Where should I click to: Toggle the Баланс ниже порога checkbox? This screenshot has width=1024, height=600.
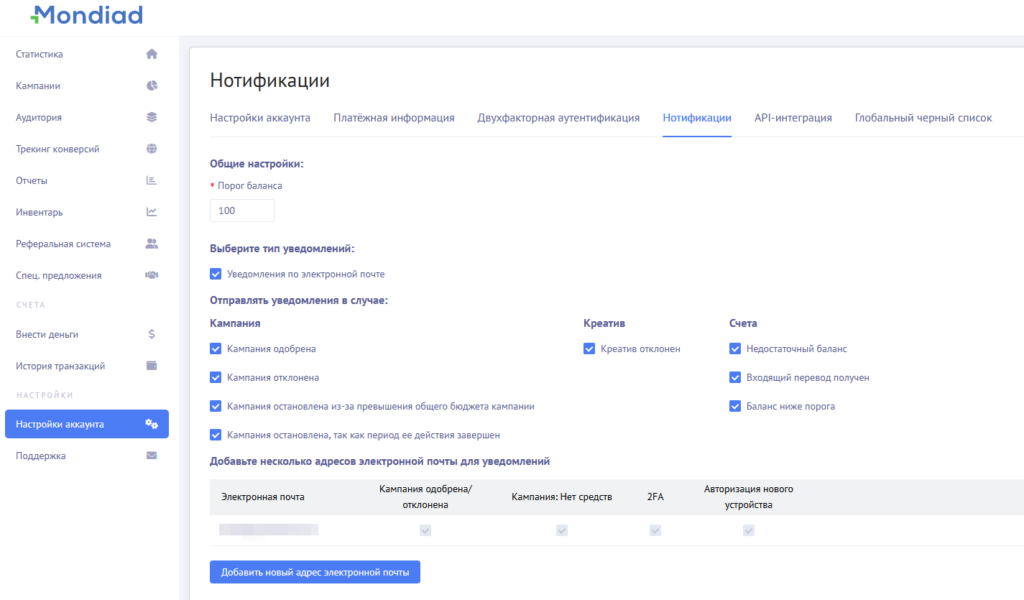pos(736,406)
